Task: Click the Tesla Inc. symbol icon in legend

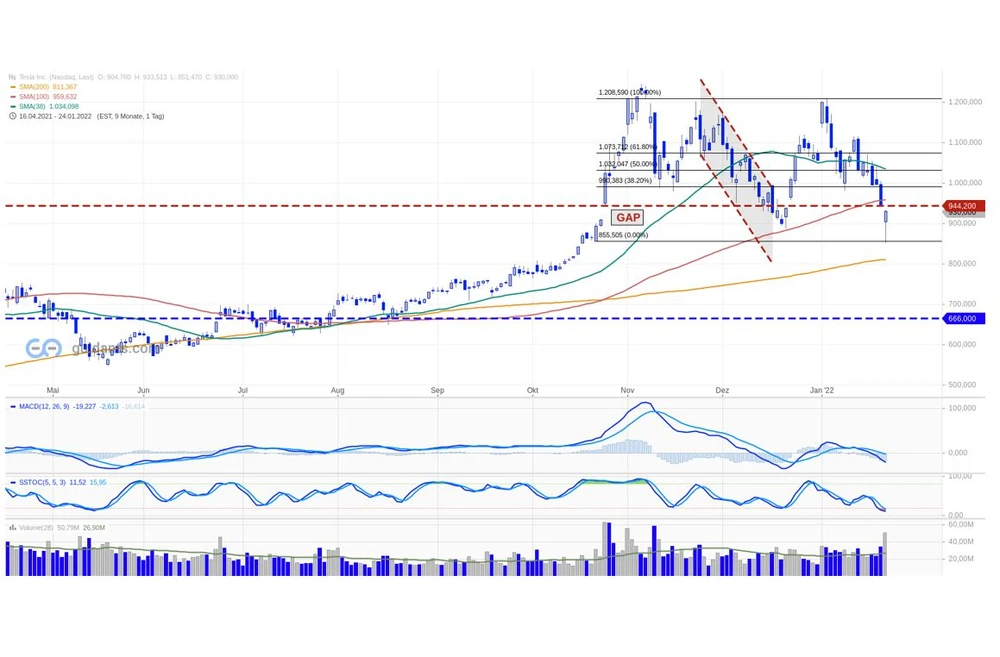Action: point(12,77)
